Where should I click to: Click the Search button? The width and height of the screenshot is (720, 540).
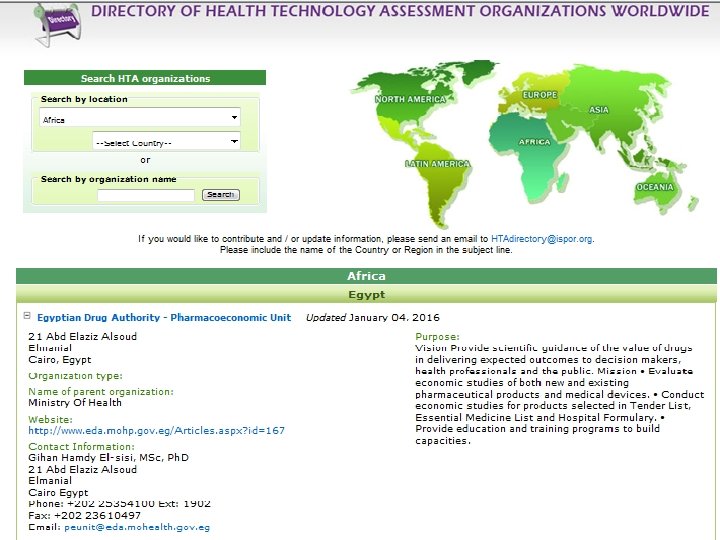point(221,195)
